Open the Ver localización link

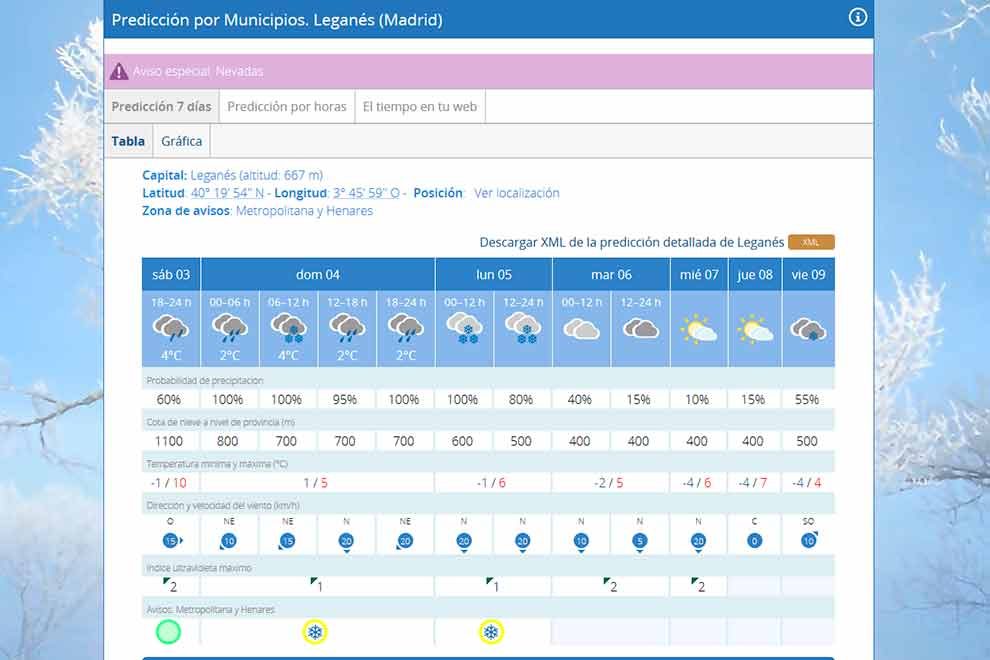pyautogui.click(x=516, y=193)
